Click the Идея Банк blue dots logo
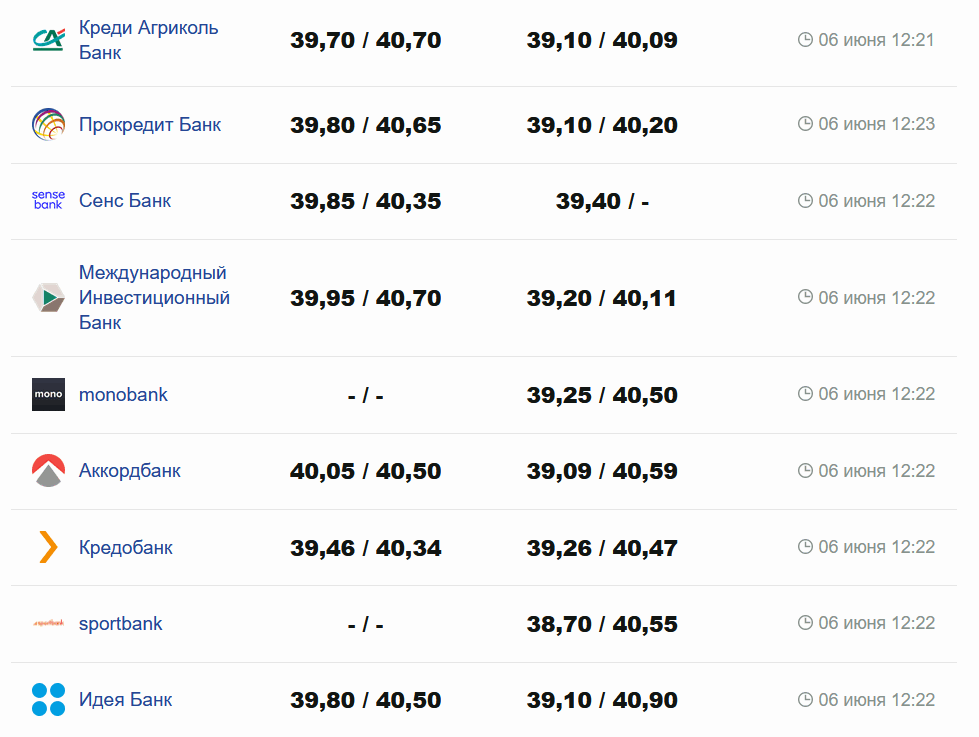The image size is (979, 737). pos(48,700)
